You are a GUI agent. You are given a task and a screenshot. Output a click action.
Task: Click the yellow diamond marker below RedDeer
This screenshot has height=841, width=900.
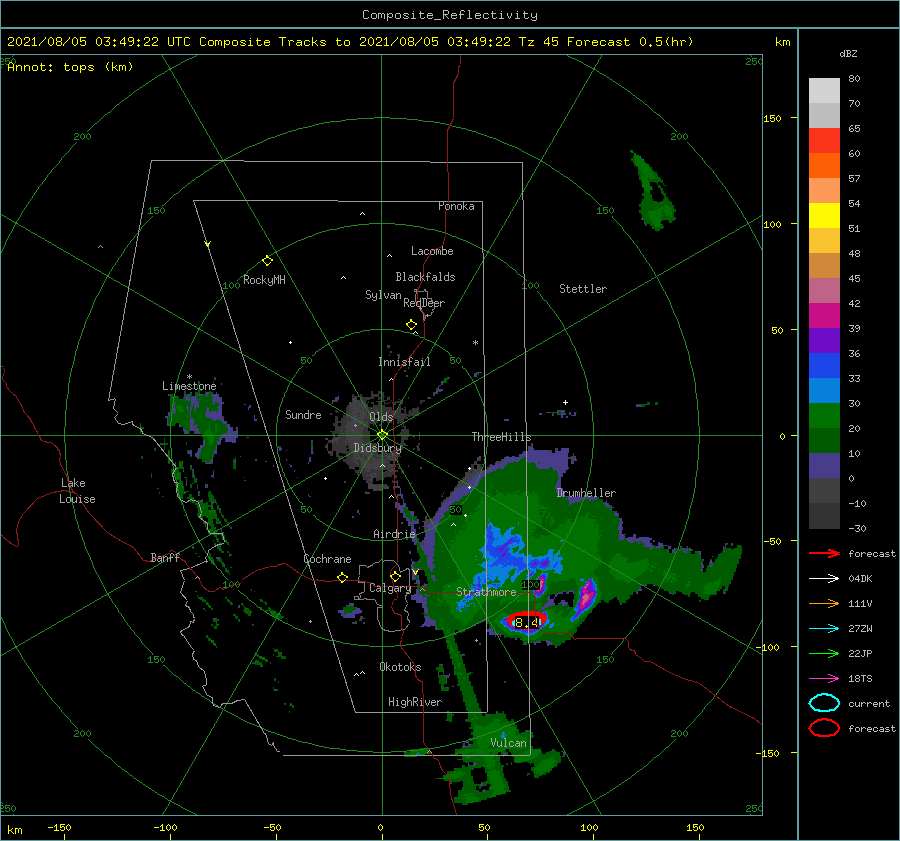(411, 324)
